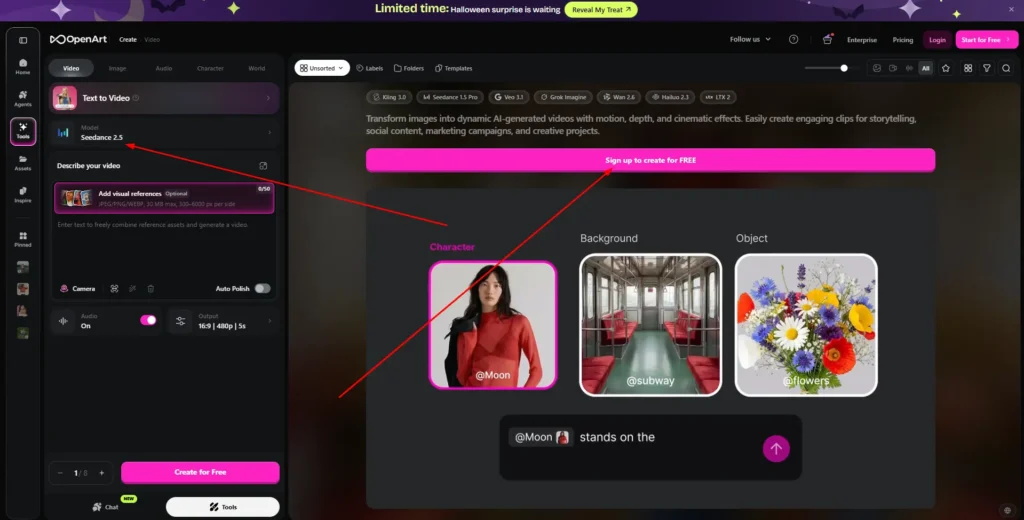Expand the prompt editor icon

tap(263, 166)
